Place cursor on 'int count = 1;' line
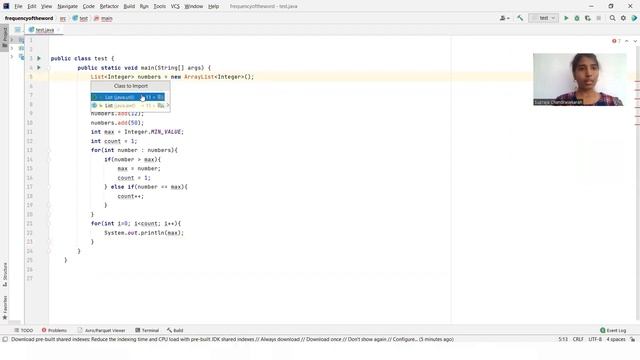Viewport: 640px width, 360px height. pos(114,141)
